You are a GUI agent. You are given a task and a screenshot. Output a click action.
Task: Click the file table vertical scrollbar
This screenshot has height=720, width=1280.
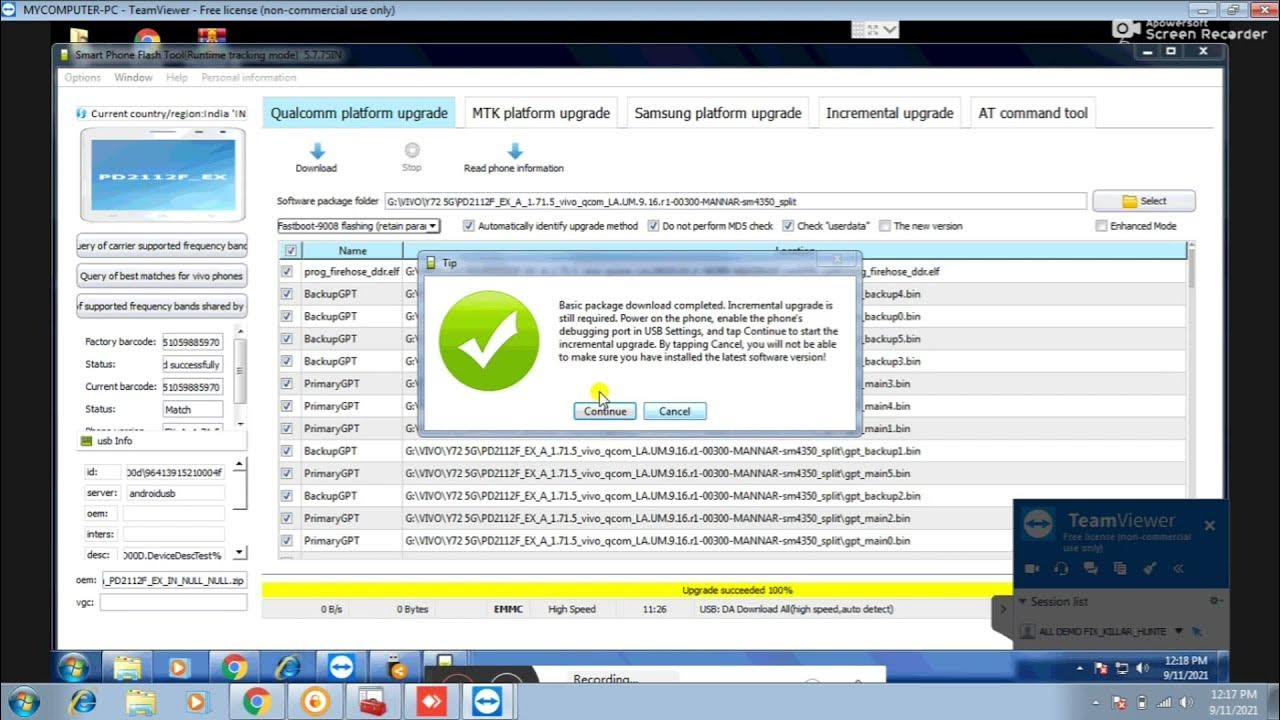coord(1189,400)
